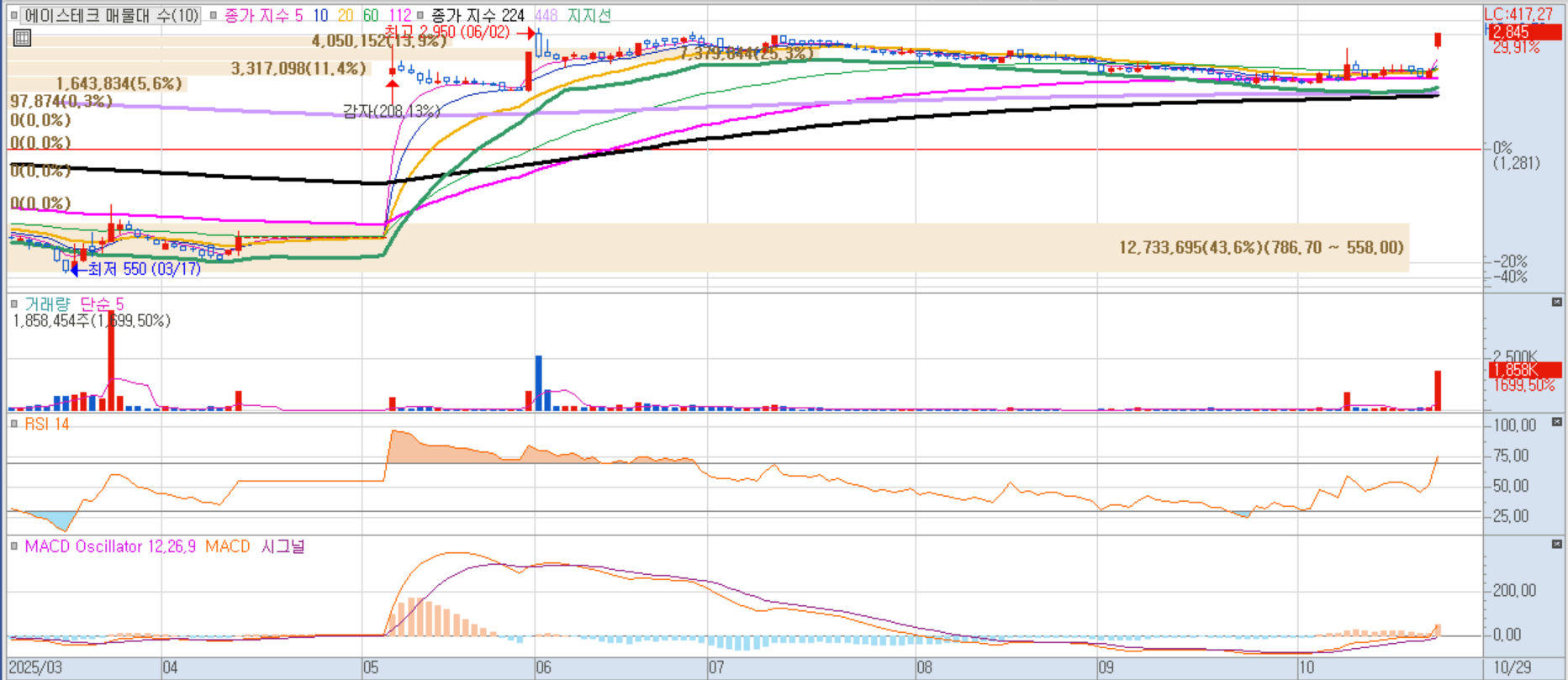Image resolution: width=1568 pixels, height=680 pixels.
Task: Click the 12,733,695(43.6%) volume profile bar label
Action: pos(1261,247)
